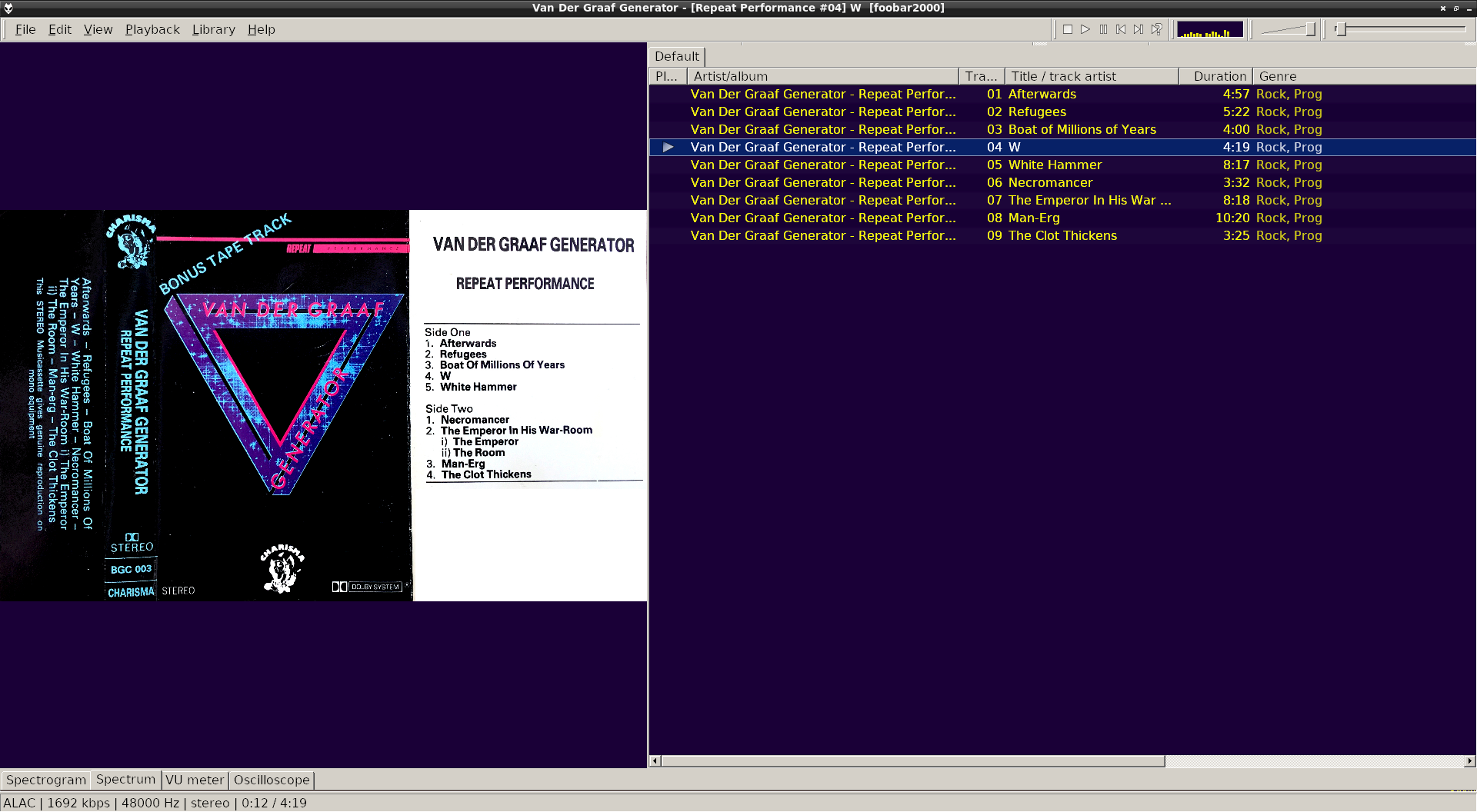Open the Library menu

(213, 29)
